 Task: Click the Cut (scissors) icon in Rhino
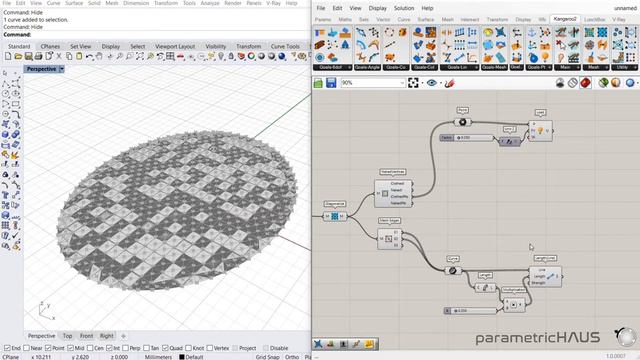click(59, 56)
